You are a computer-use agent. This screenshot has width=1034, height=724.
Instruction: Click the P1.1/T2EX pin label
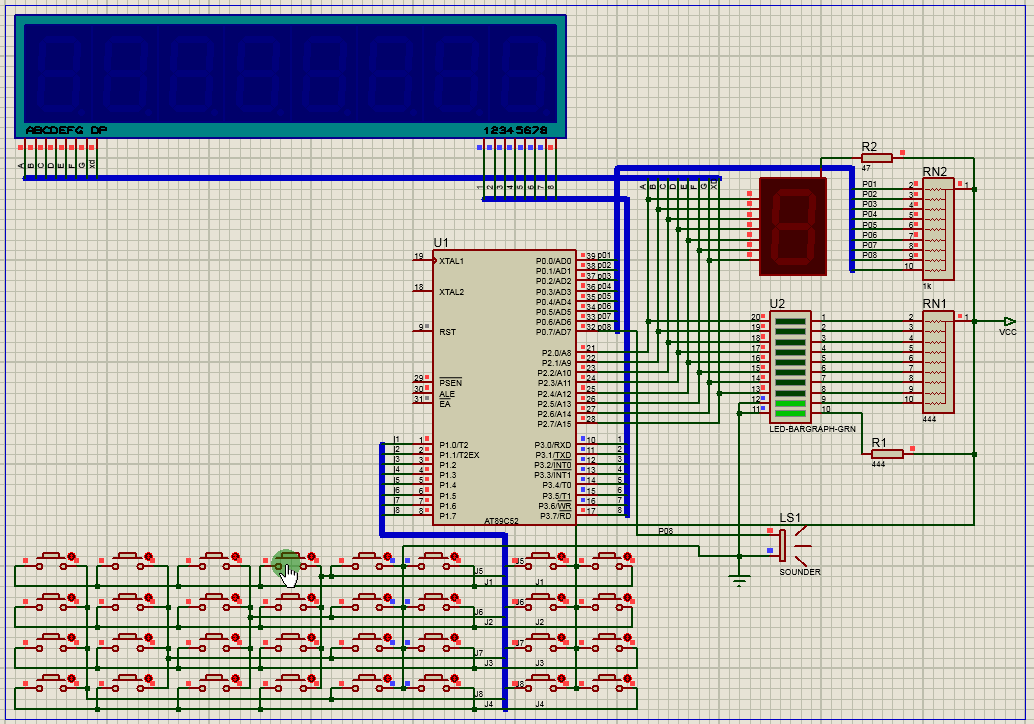[x=459, y=455]
